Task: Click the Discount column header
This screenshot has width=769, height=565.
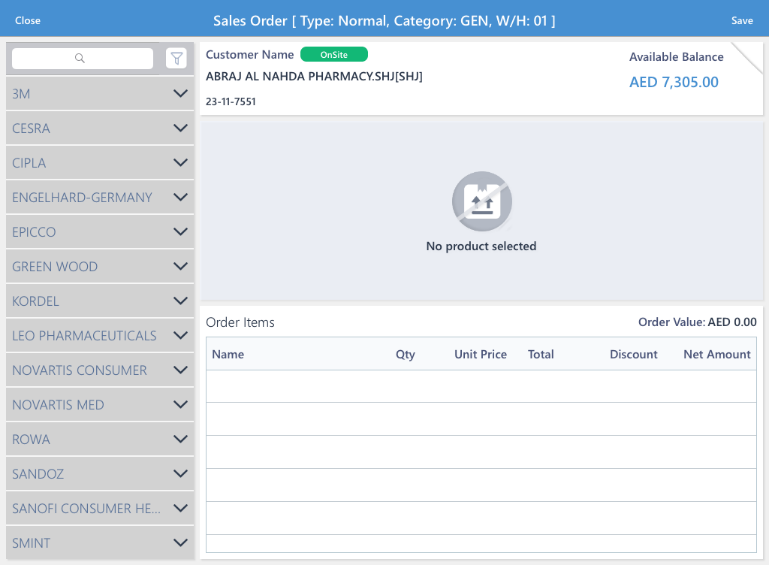Action: pos(633,354)
